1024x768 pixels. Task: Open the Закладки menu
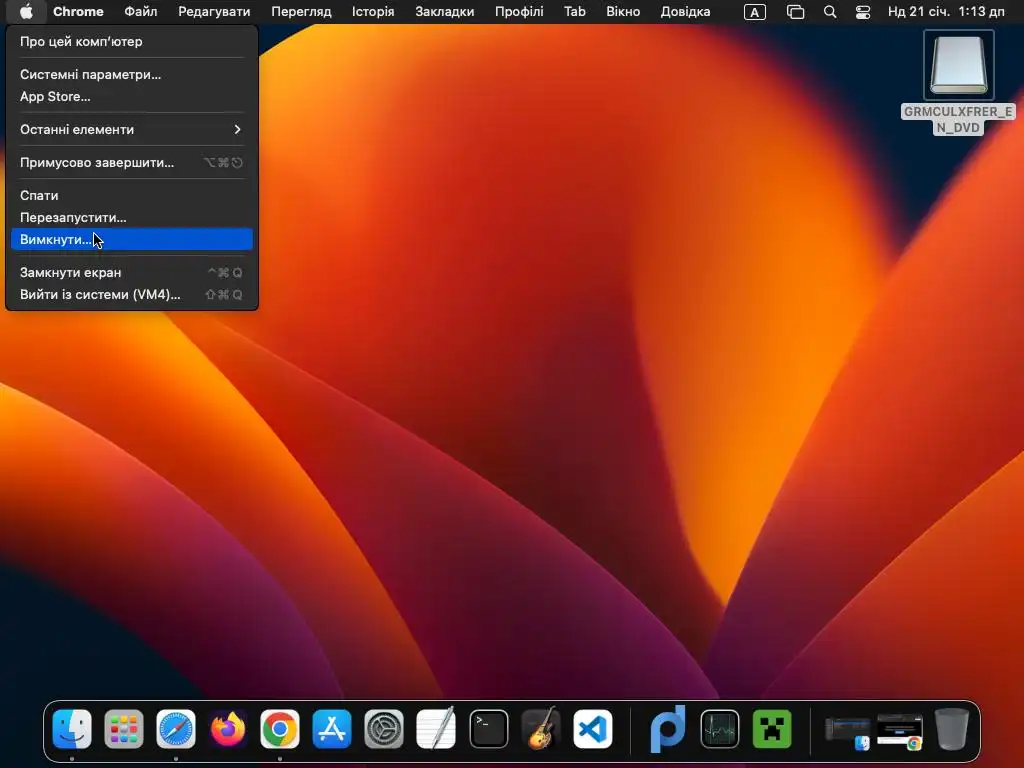[x=445, y=12]
